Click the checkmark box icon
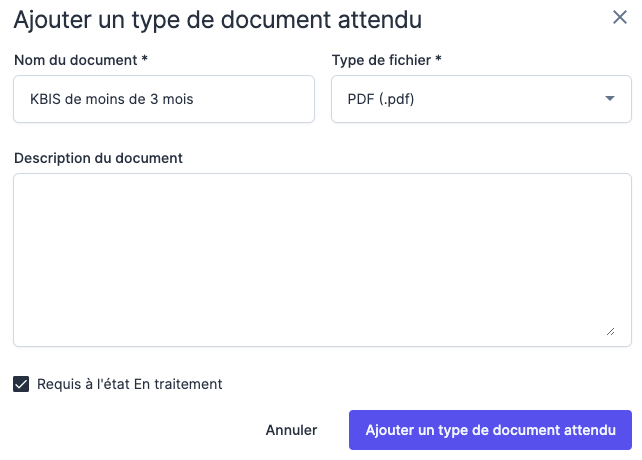The image size is (642, 460). tap(21, 384)
